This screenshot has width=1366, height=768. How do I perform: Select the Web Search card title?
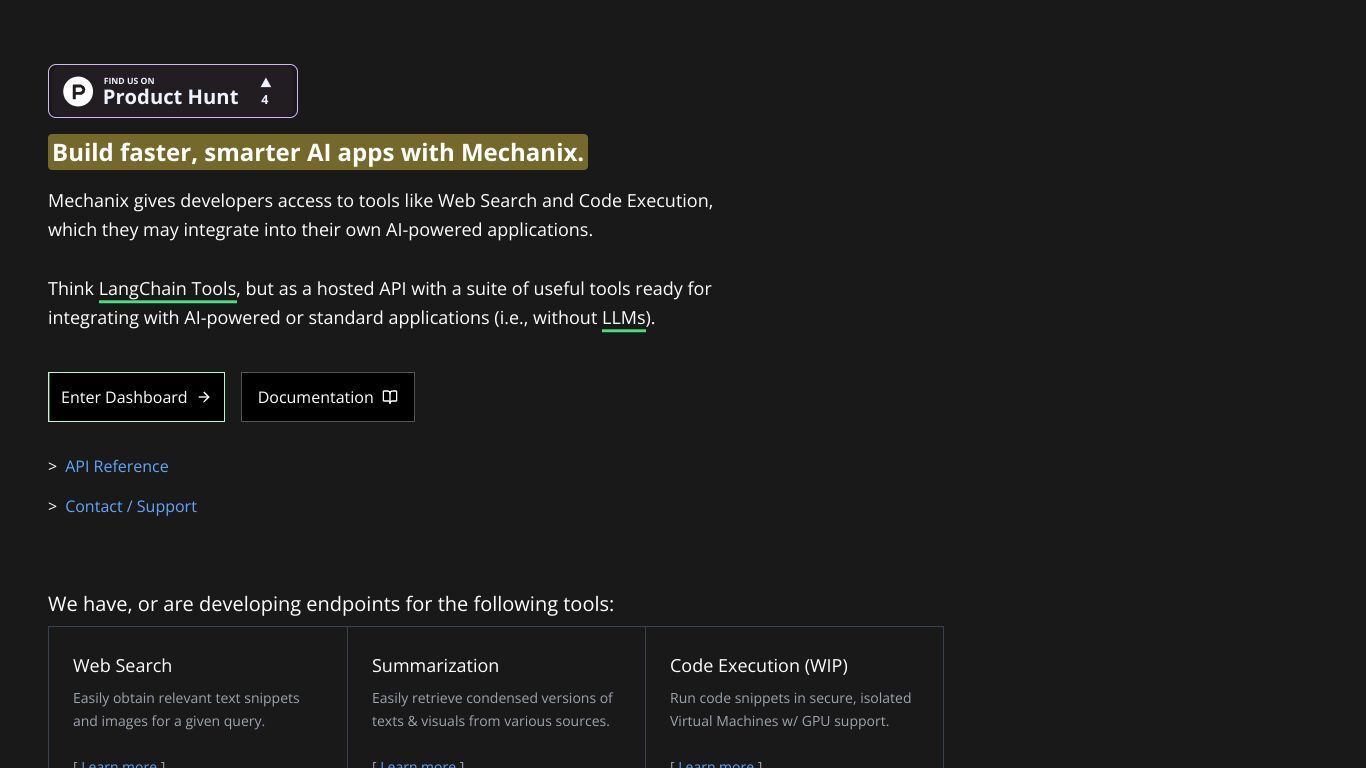(x=122, y=666)
